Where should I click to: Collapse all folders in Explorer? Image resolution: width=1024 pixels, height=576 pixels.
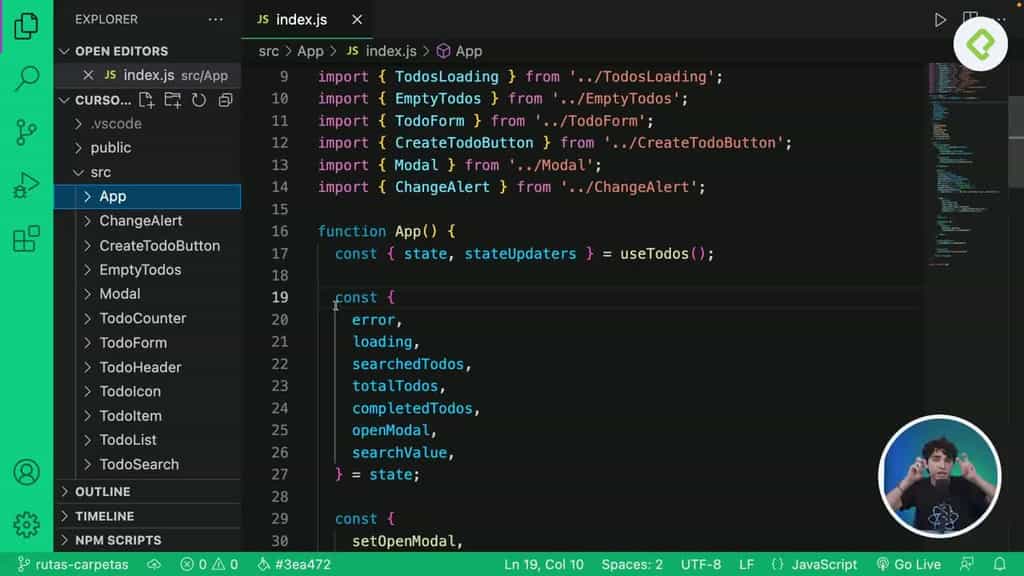(x=225, y=100)
